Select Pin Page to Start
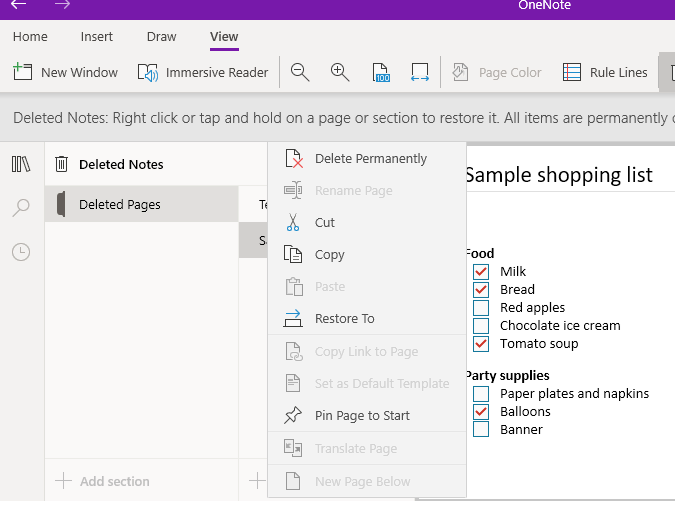 (362, 416)
